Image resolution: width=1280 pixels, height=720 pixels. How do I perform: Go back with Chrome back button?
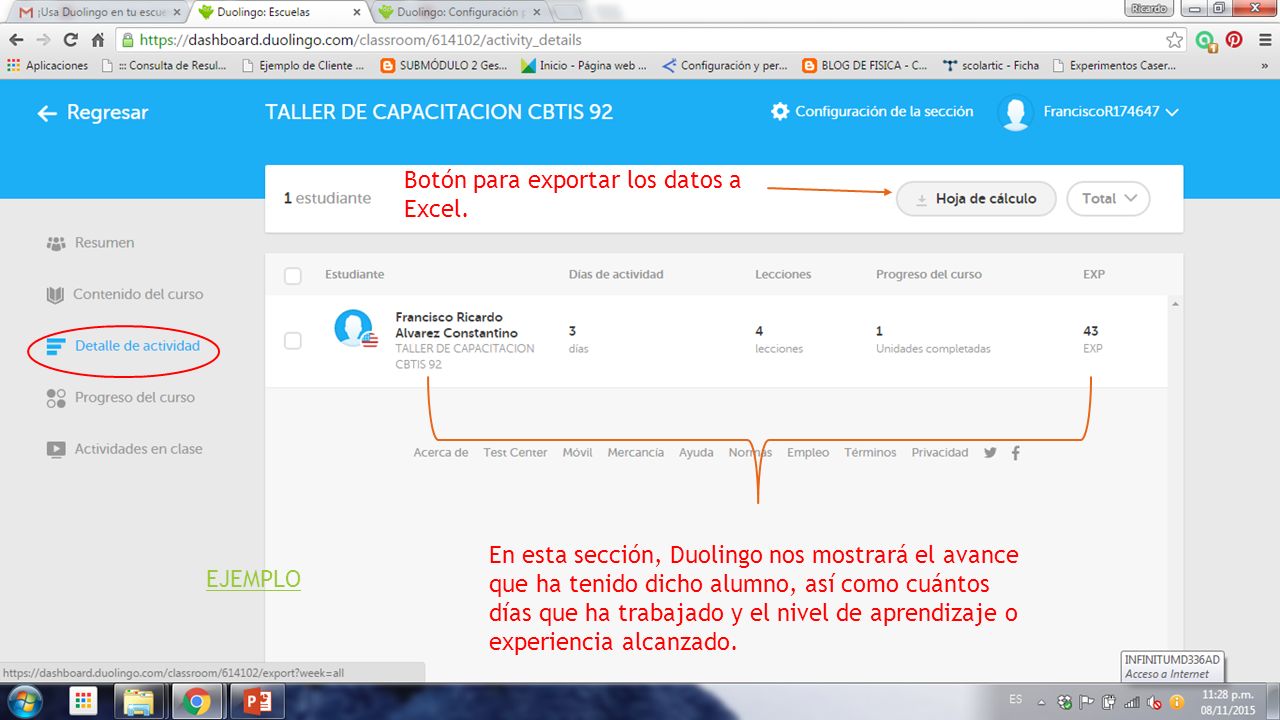16,40
